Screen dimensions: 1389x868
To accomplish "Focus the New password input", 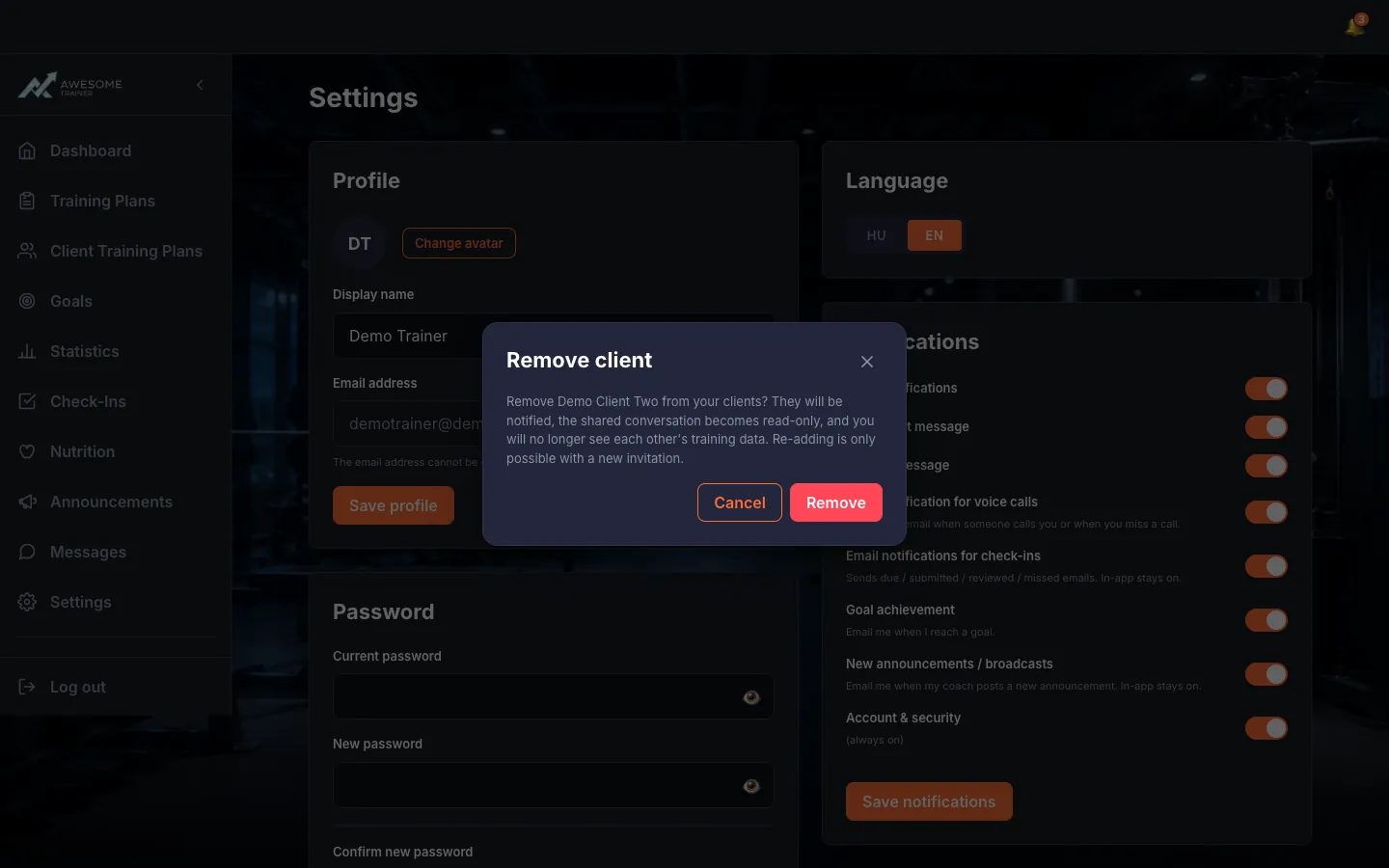I will [553, 785].
